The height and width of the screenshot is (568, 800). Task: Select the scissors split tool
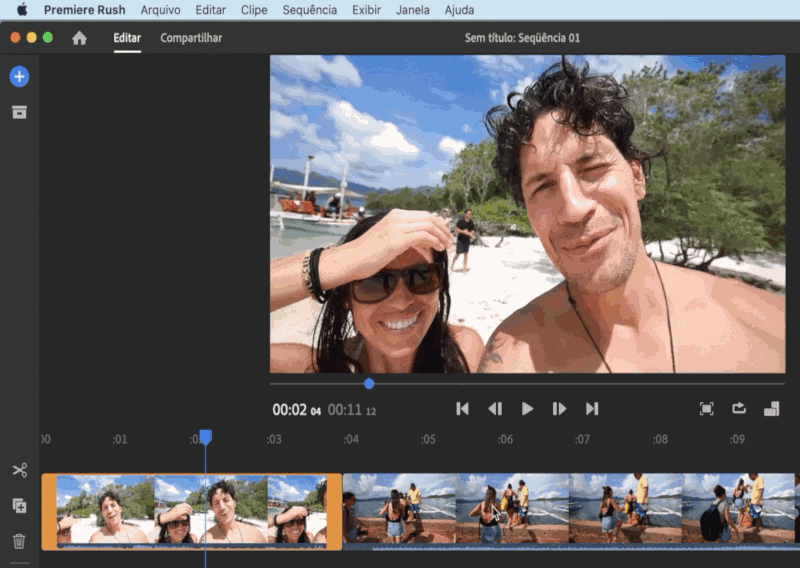point(20,470)
